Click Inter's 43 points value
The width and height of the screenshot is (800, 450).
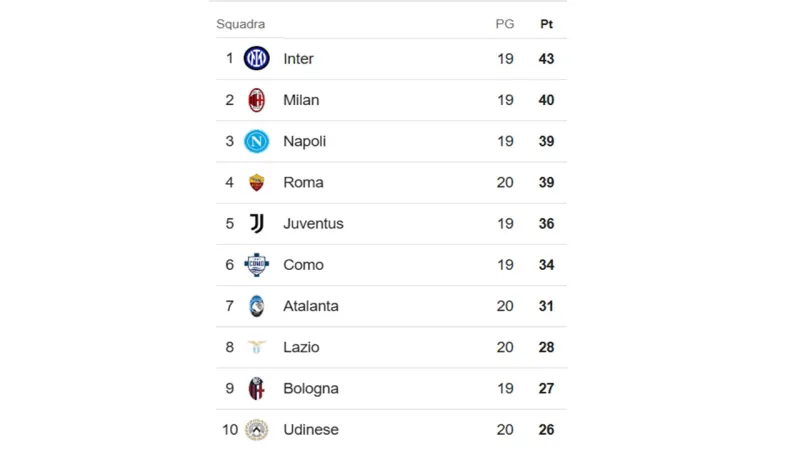(x=546, y=59)
